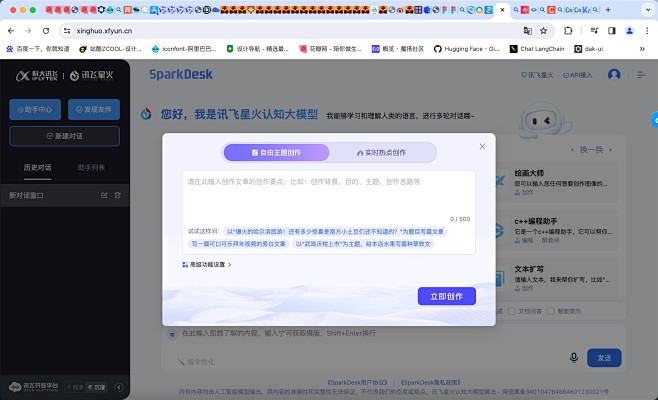The width and height of the screenshot is (658, 400).
Task: Click the right arrow beside 换一换
Action: point(610,150)
